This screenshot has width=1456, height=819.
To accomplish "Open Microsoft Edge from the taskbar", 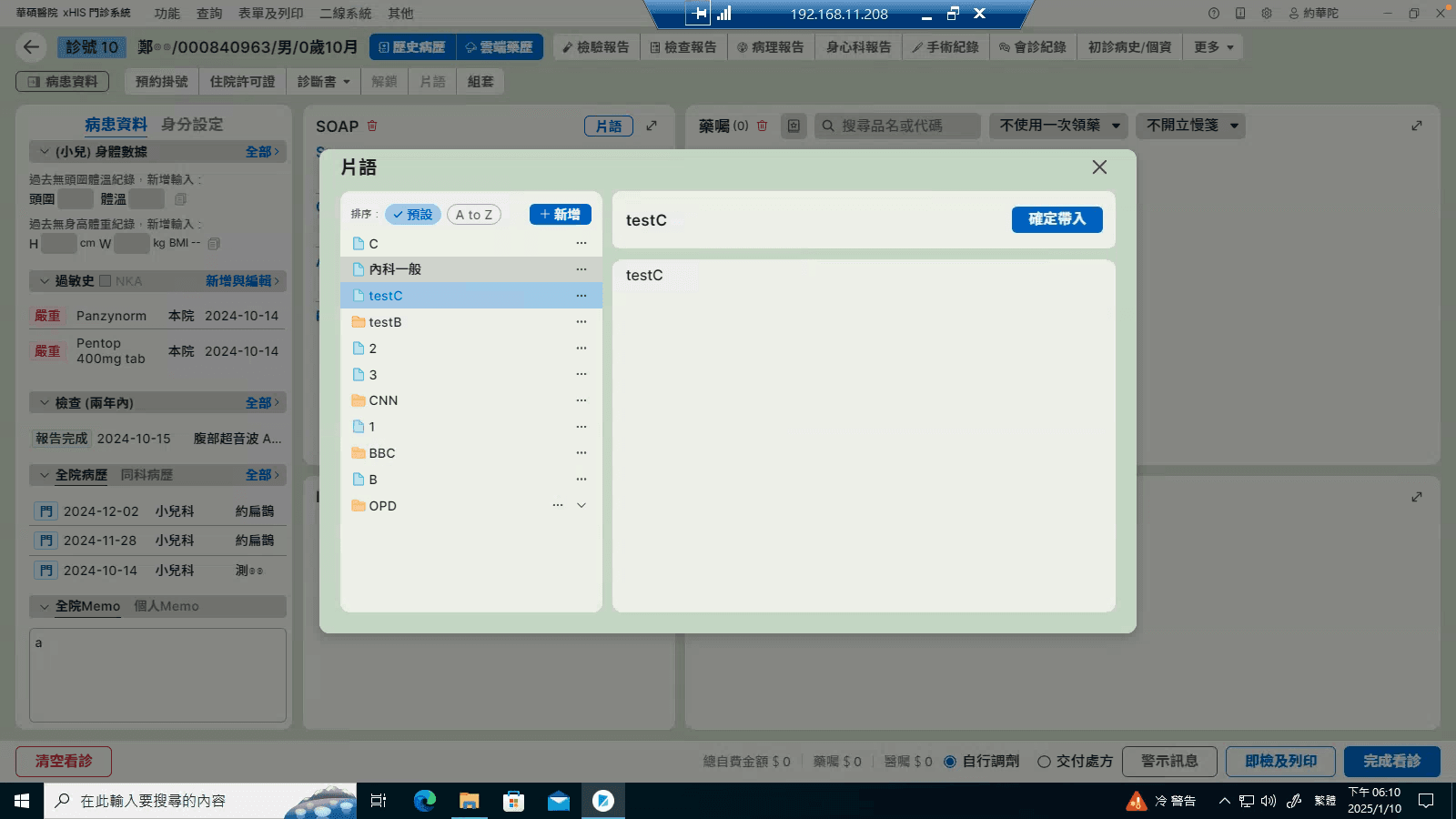I will tap(425, 801).
